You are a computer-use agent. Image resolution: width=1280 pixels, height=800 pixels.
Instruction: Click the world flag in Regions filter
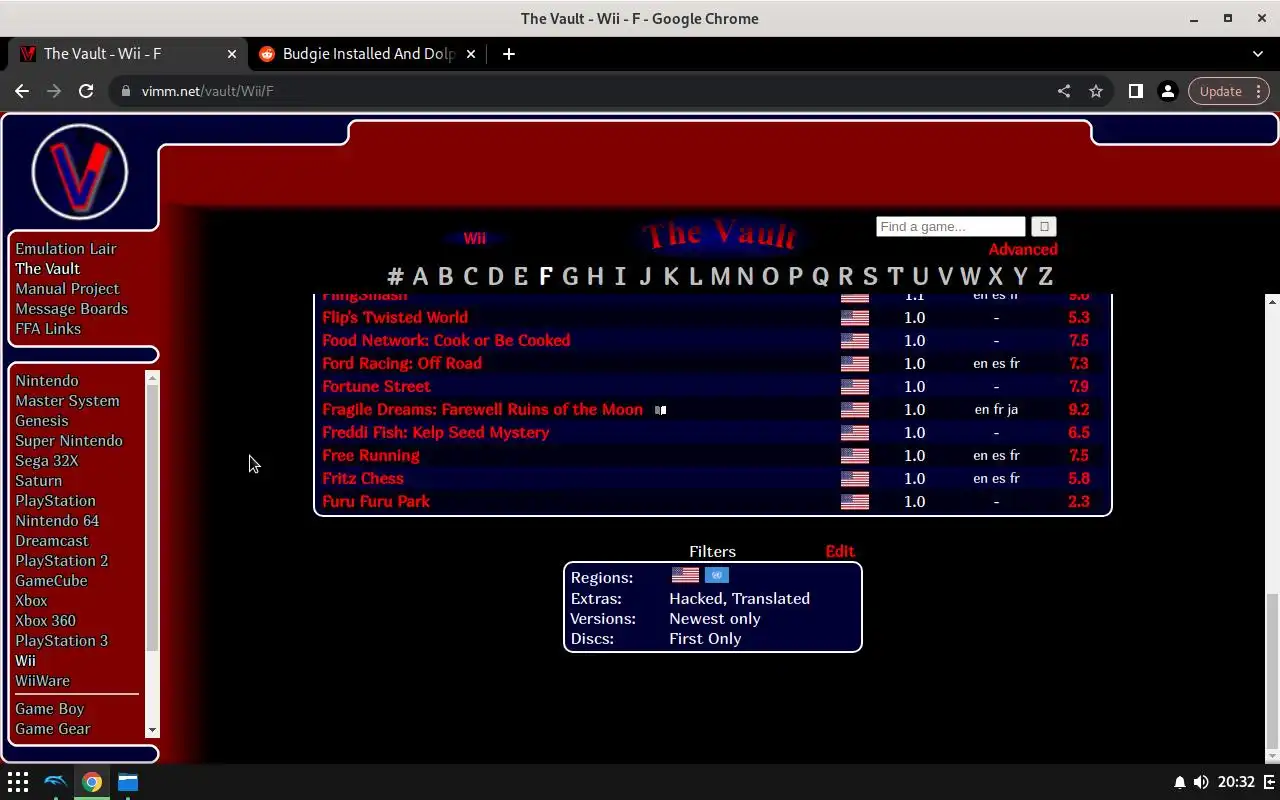pyautogui.click(x=717, y=575)
